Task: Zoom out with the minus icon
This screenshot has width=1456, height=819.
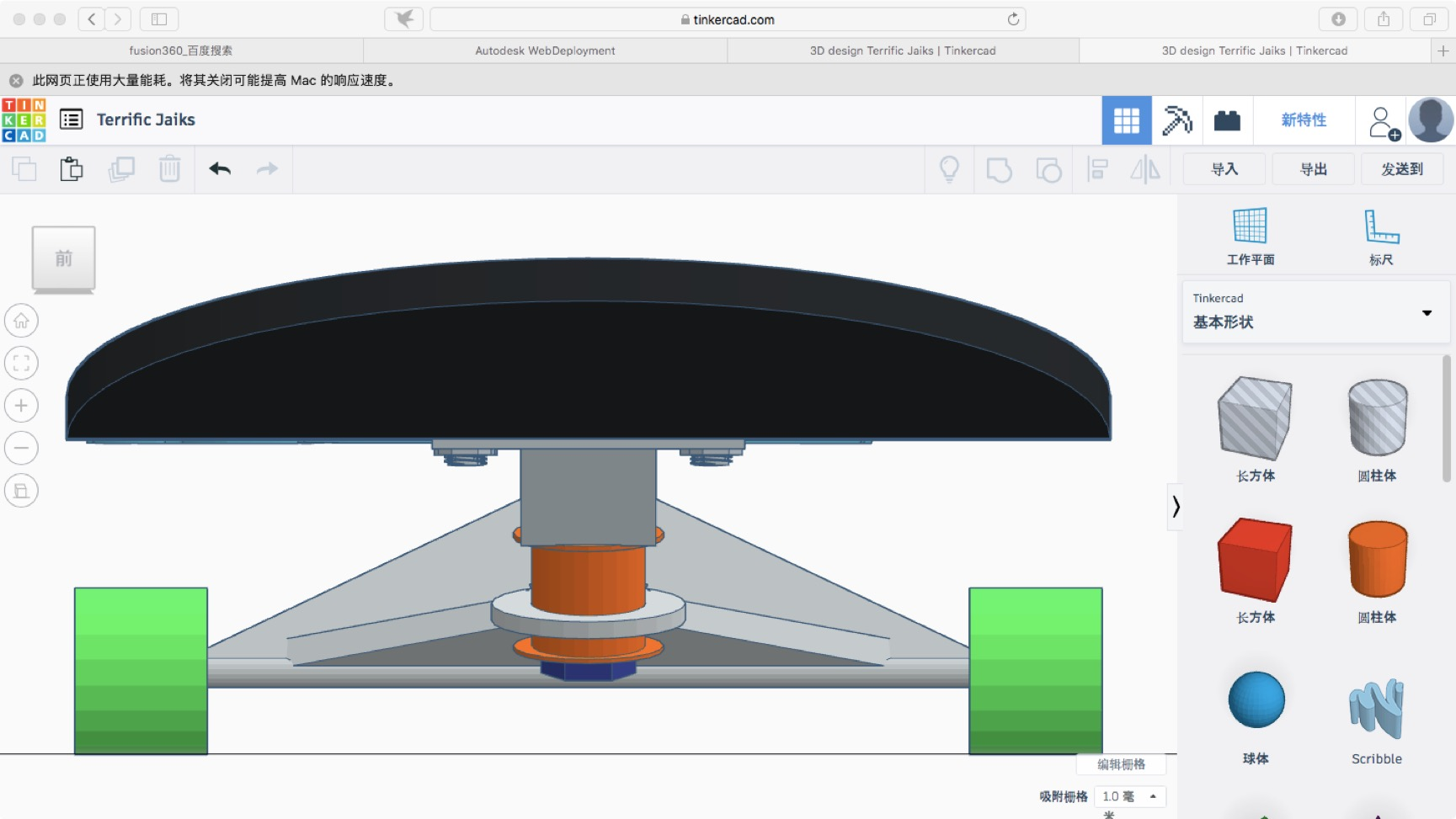Action: click(21, 448)
